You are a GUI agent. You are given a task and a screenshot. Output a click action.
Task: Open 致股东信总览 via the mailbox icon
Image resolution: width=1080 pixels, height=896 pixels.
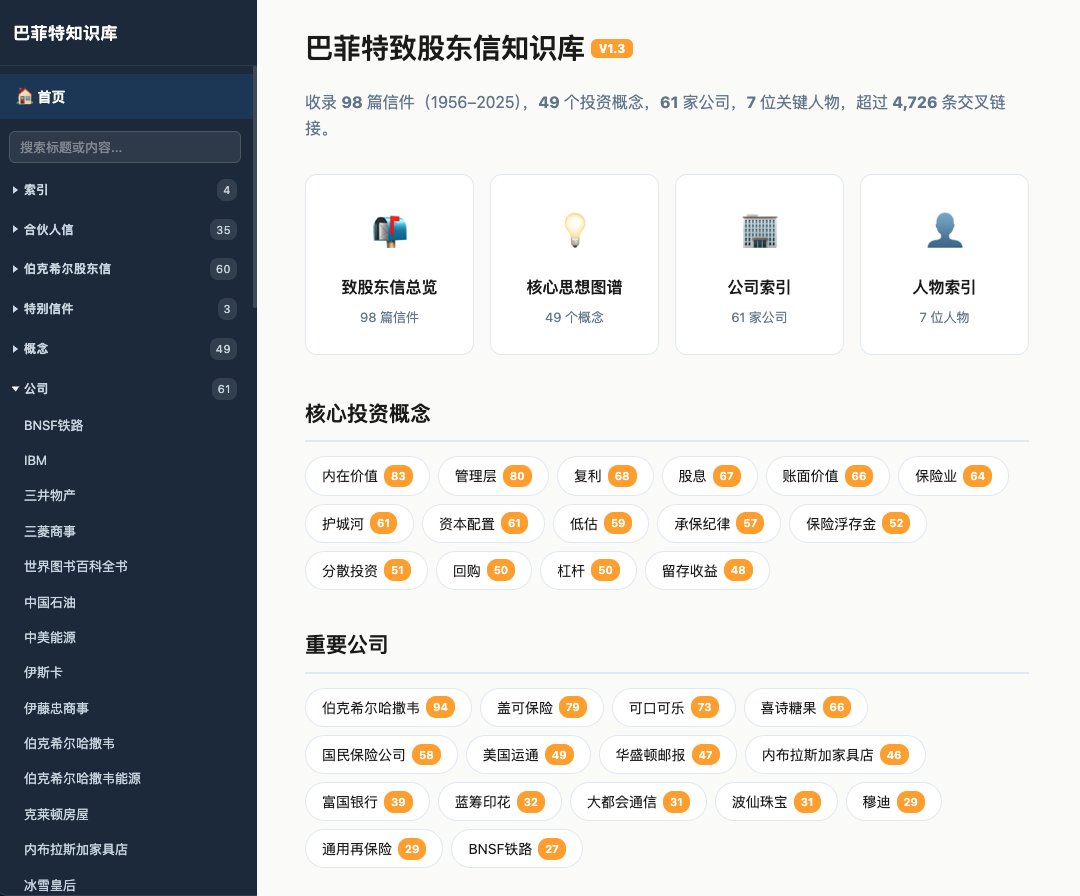(x=389, y=230)
